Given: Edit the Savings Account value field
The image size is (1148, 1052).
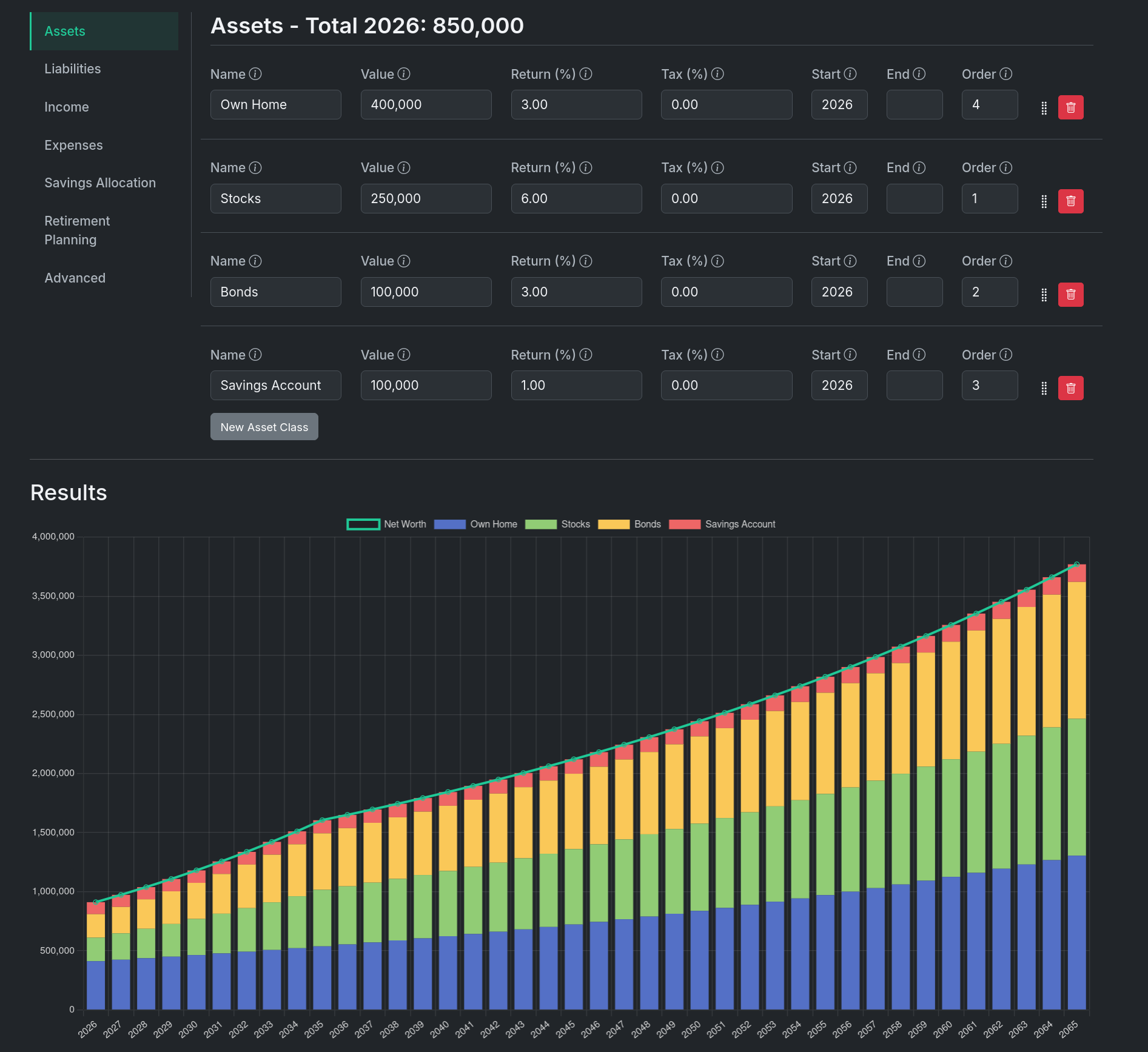Looking at the screenshot, I should pos(426,386).
